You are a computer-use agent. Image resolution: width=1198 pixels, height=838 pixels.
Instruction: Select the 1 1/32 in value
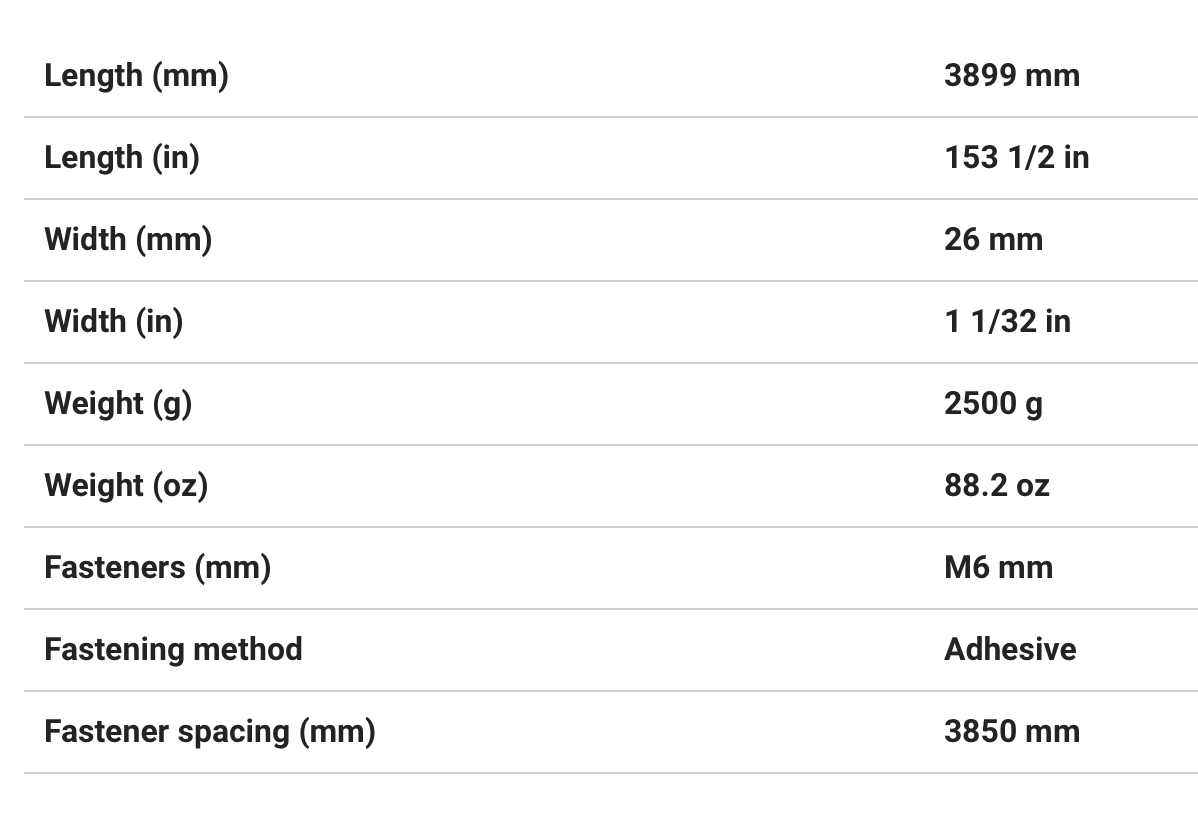[1007, 322]
